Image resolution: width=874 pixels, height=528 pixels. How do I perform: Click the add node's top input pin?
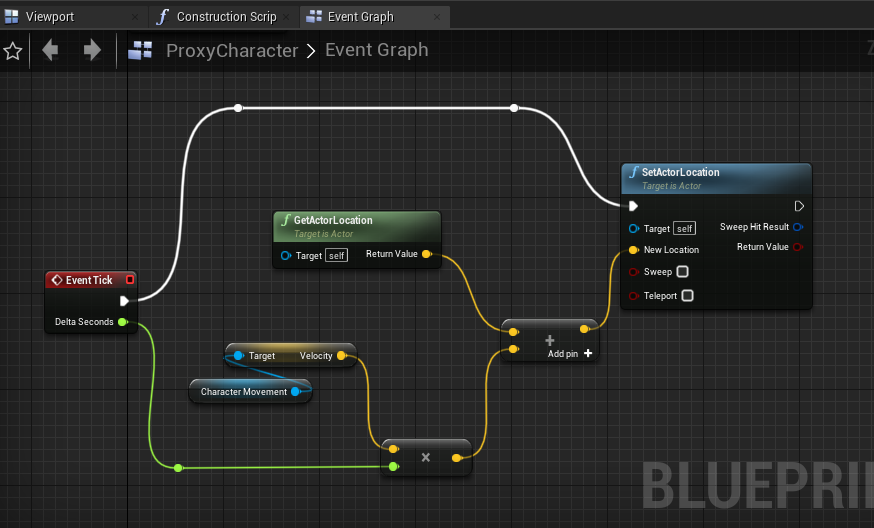coord(513,332)
